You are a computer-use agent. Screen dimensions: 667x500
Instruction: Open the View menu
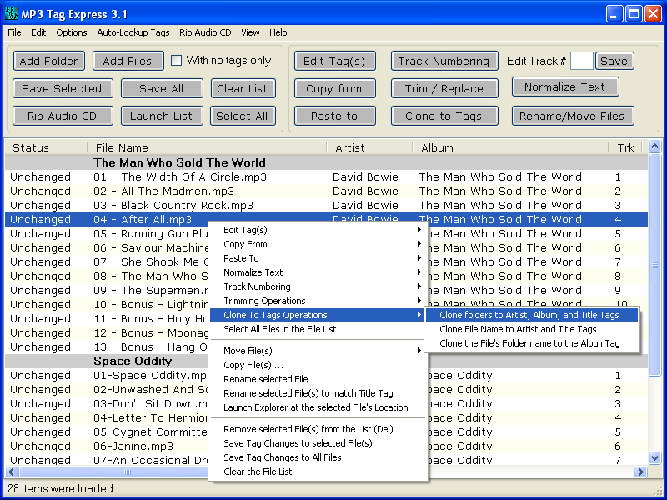point(250,33)
